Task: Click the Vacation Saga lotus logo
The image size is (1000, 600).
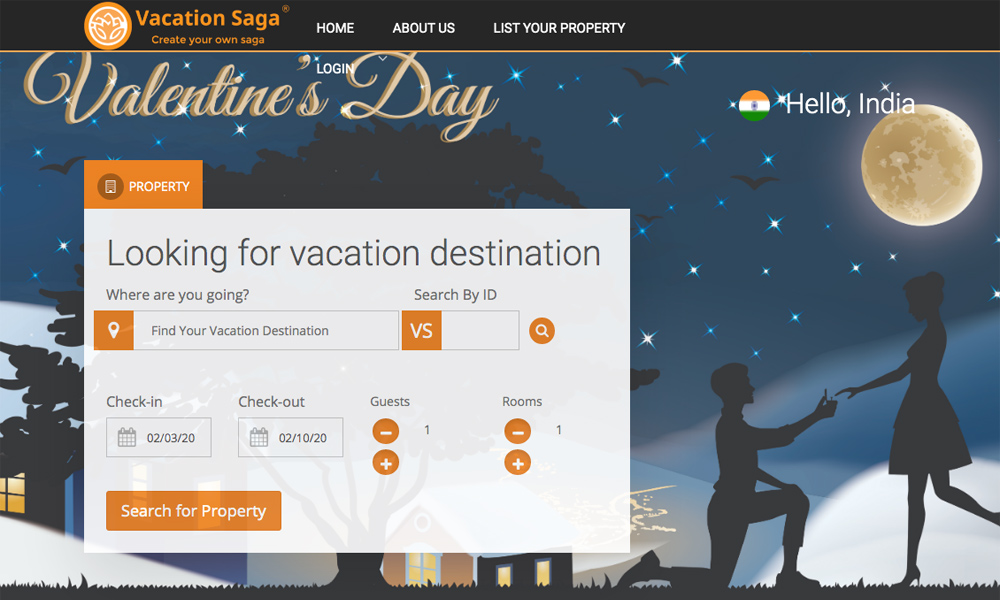Action: [x=107, y=26]
